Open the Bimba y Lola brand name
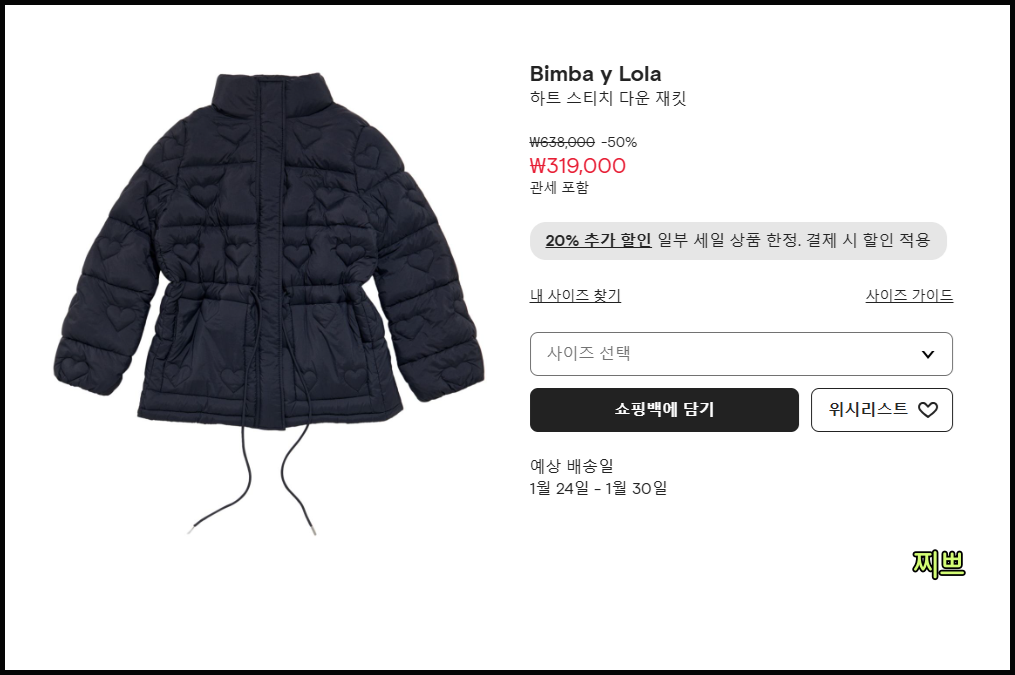The height and width of the screenshot is (675, 1015). (x=596, y=74)
